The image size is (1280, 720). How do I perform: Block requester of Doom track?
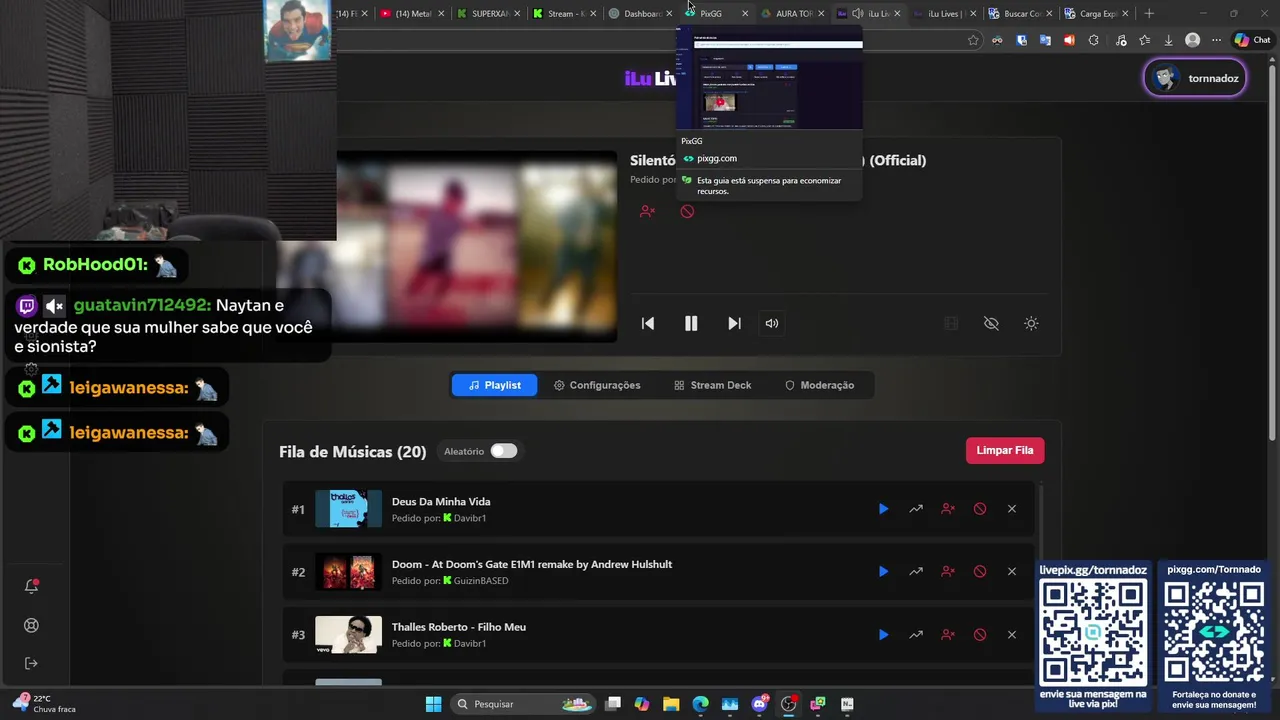click(948, 572)
